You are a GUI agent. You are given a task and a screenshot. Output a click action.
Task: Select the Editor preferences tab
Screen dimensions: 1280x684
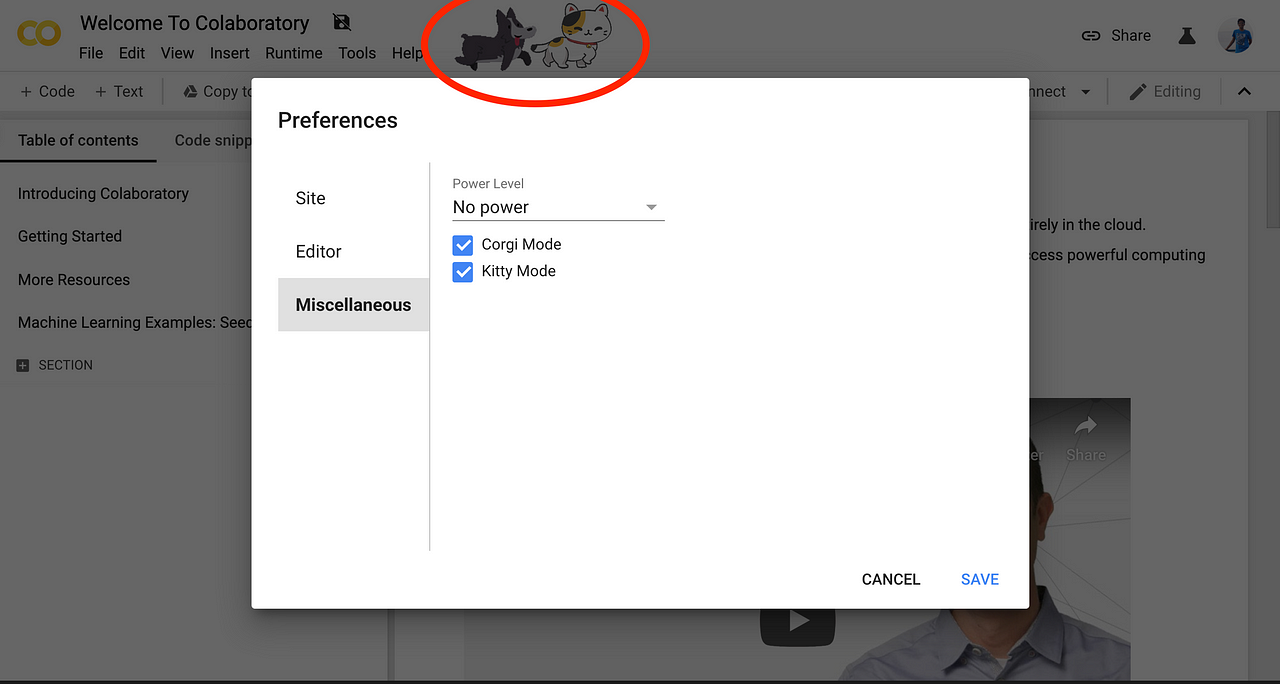pos(353,251)
